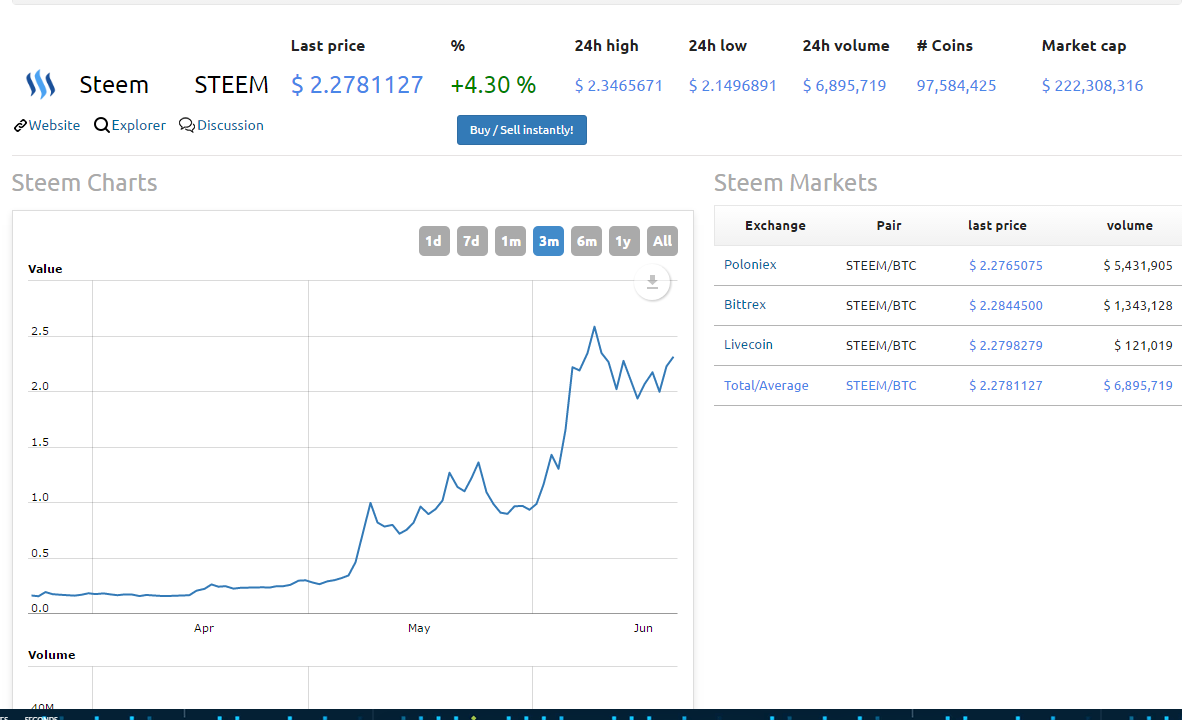Open the Livecoin exchange link
Viewport: 1182px width, 720px height.
[x=748, y=345]
